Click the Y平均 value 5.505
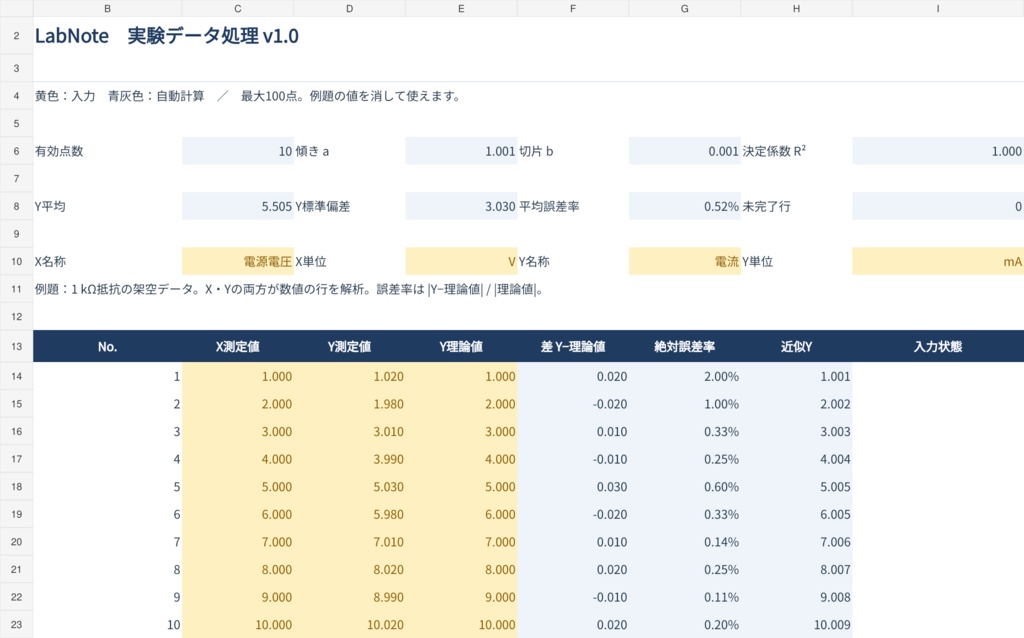 [x=238, y=206]
